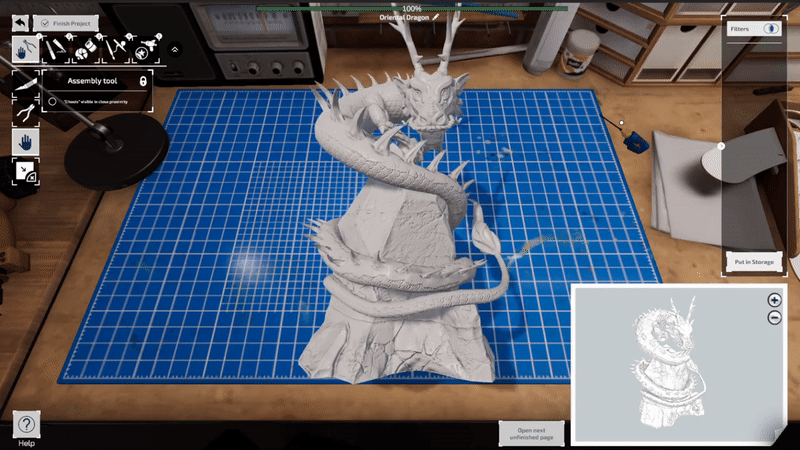Zoom in on the instruction page preview
The image size is (800, 450).
(x=774, y=300)
